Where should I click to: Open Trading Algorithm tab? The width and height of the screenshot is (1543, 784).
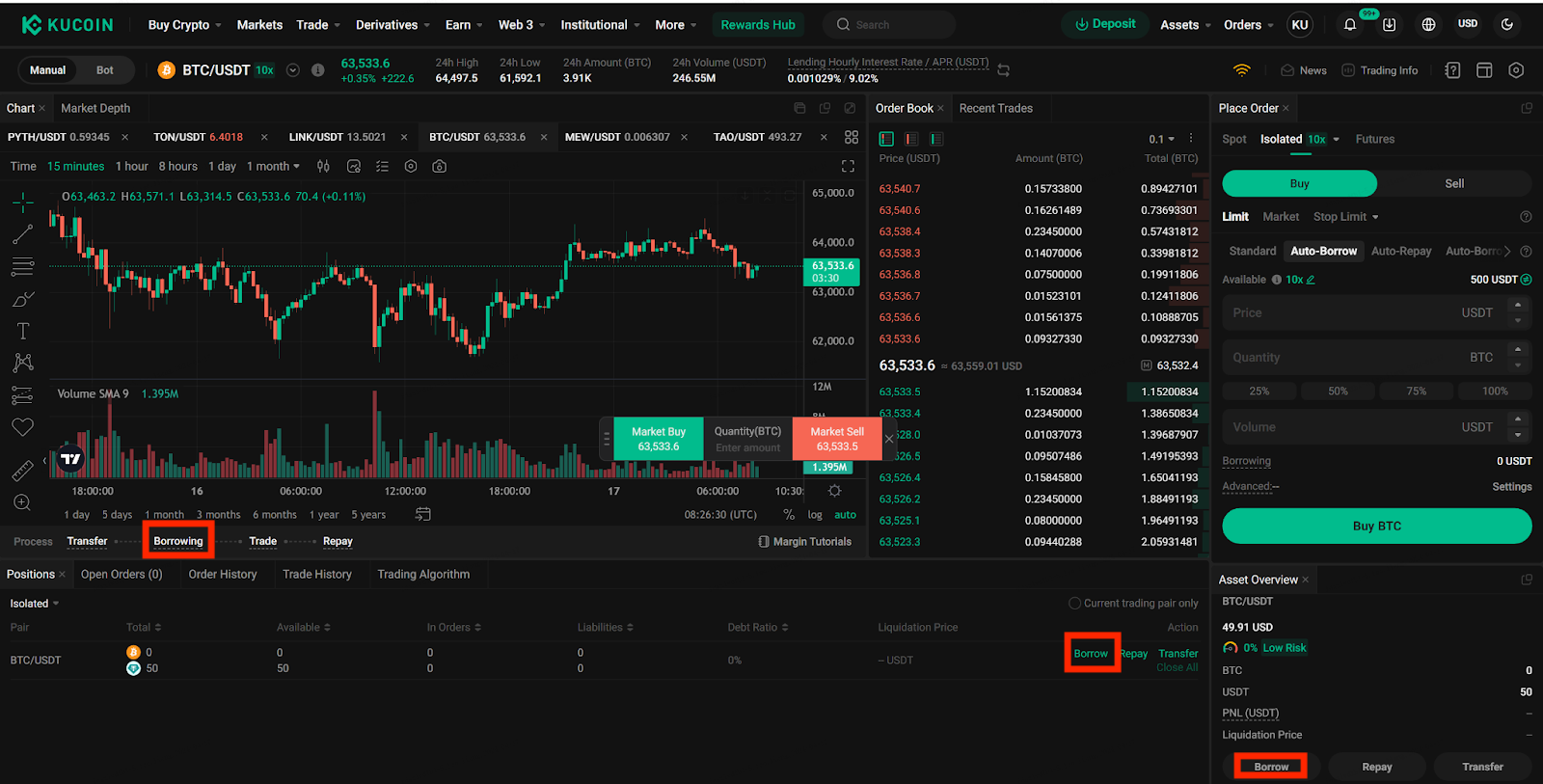coord(423,575)
